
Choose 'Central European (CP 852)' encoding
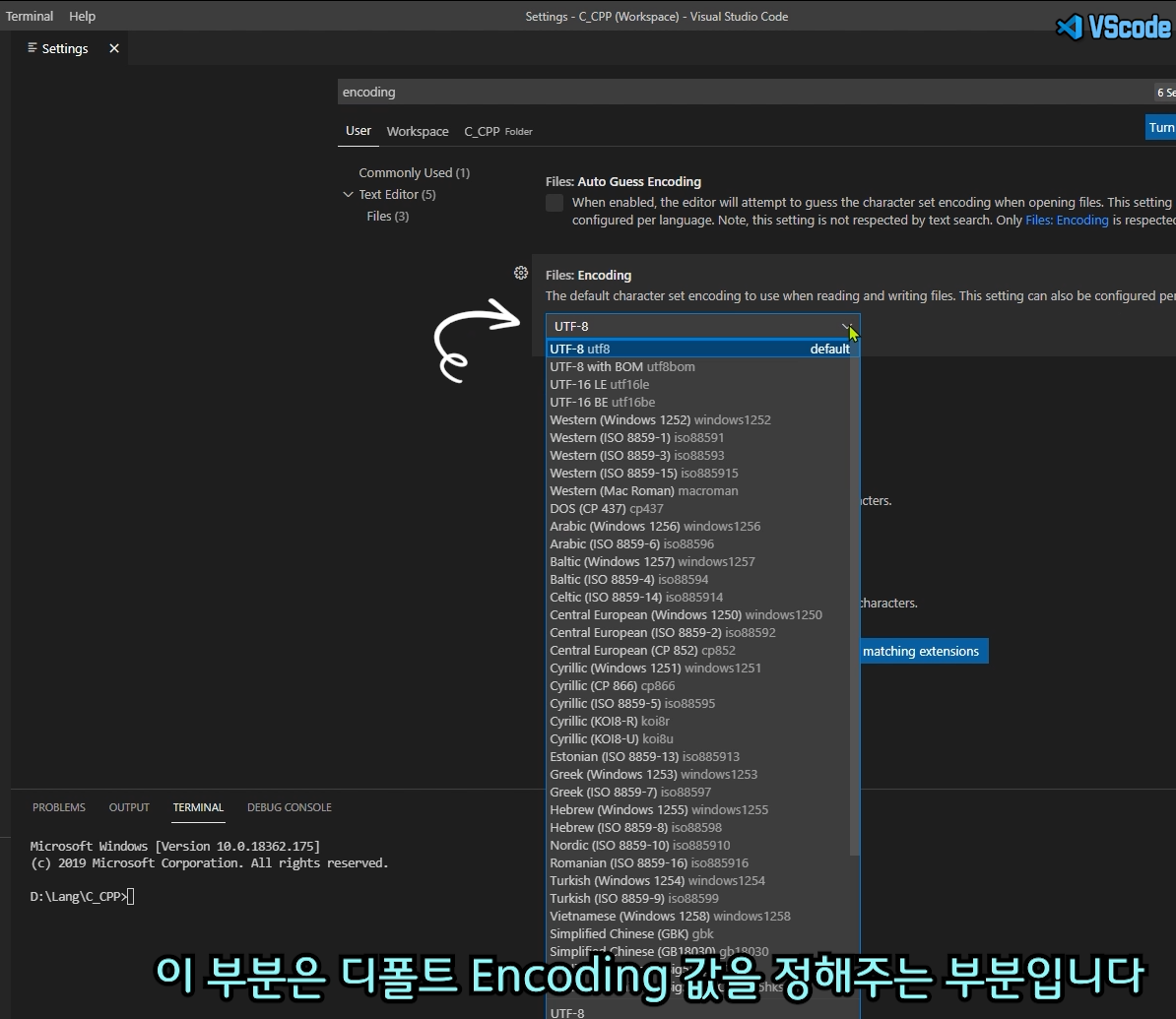click(x=699, y=651)
